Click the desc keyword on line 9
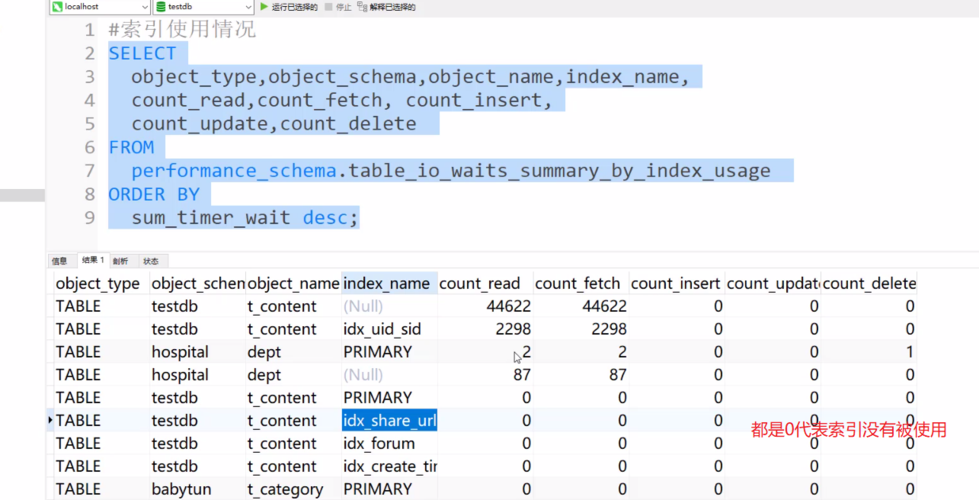 (x=325, y=218)
